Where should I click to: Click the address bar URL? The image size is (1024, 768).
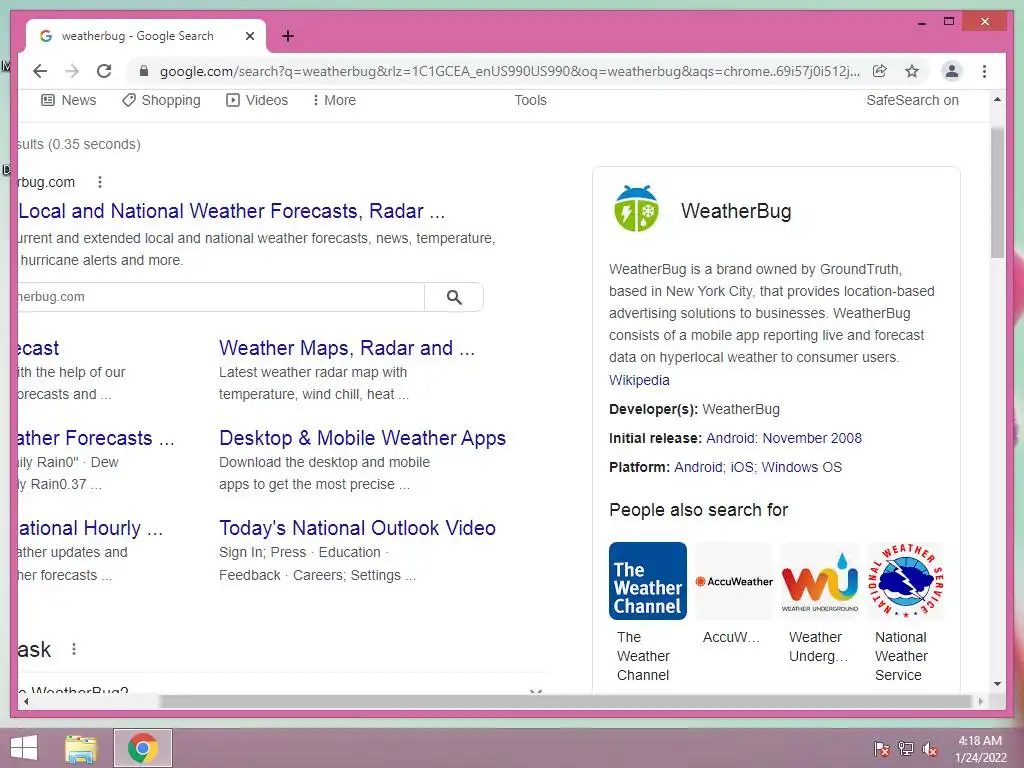(x=509, y=71)
